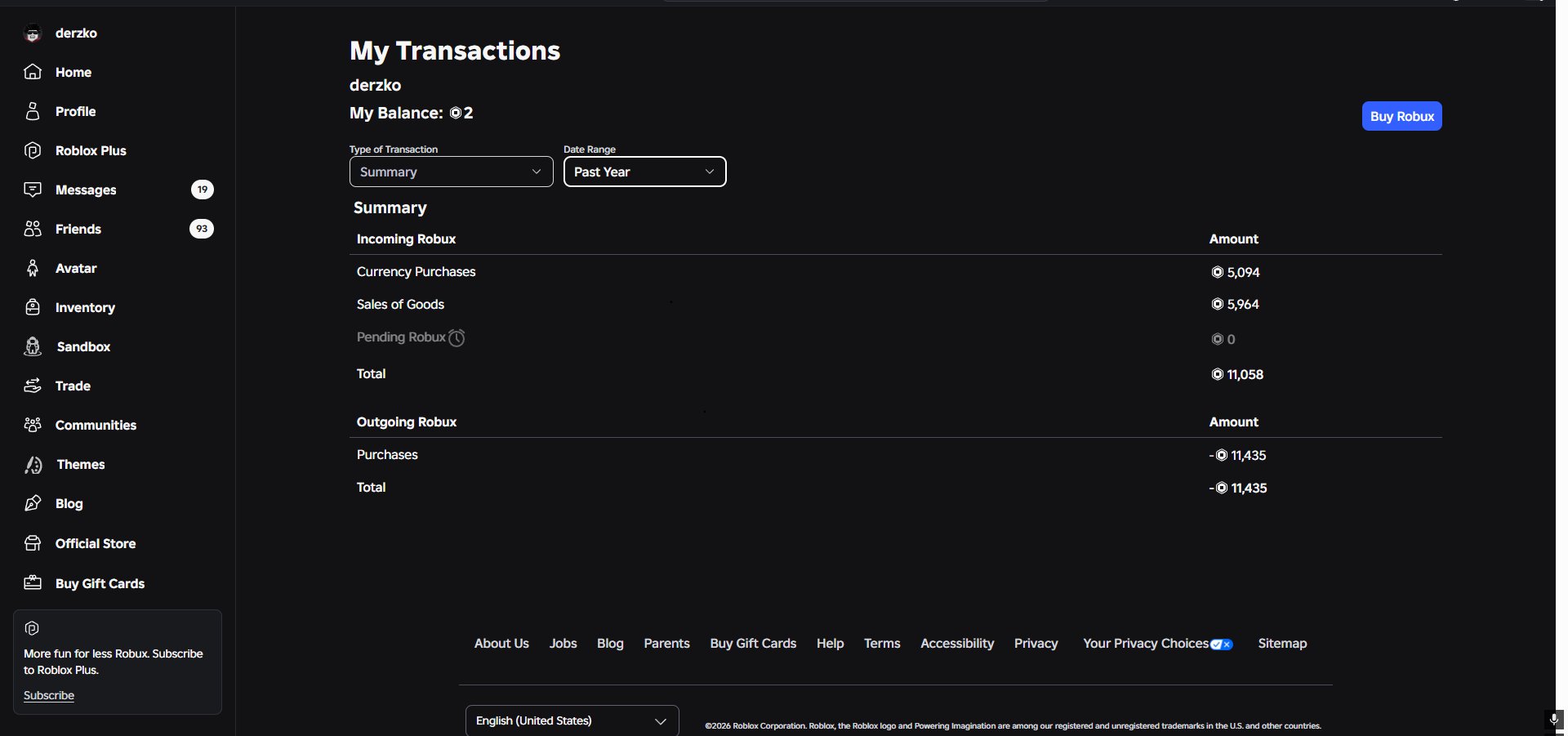Click the Help footer link
Screen dimensions: 1568x736
point(830,644)
